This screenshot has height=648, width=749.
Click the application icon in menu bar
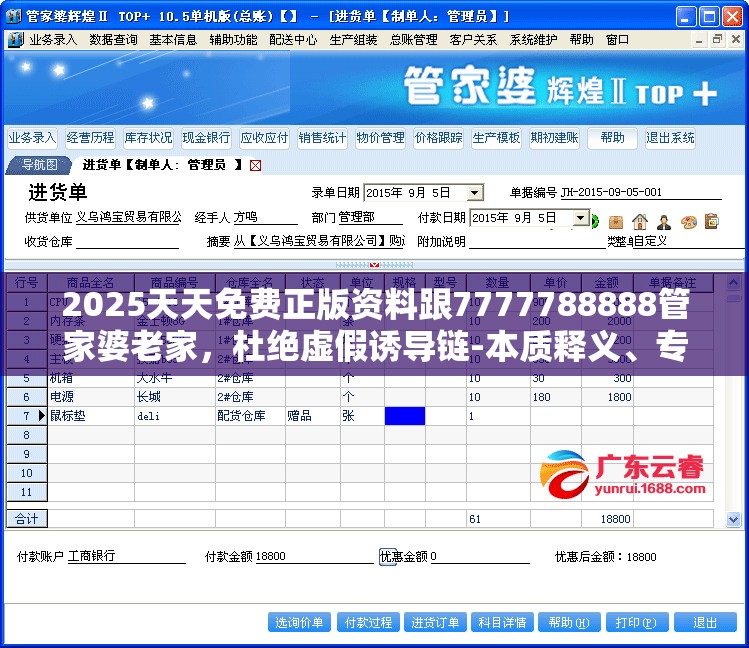click(x=15, y=40)
